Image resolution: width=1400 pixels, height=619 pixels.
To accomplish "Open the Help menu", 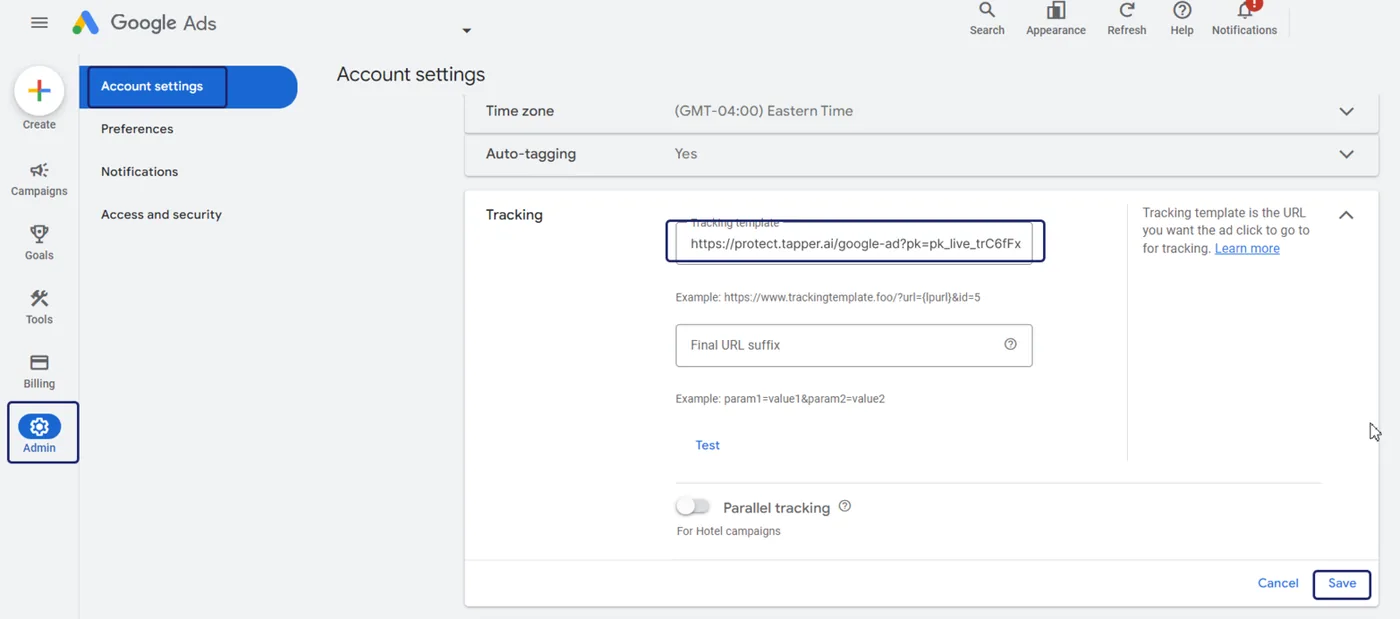I will (1182, 19).
